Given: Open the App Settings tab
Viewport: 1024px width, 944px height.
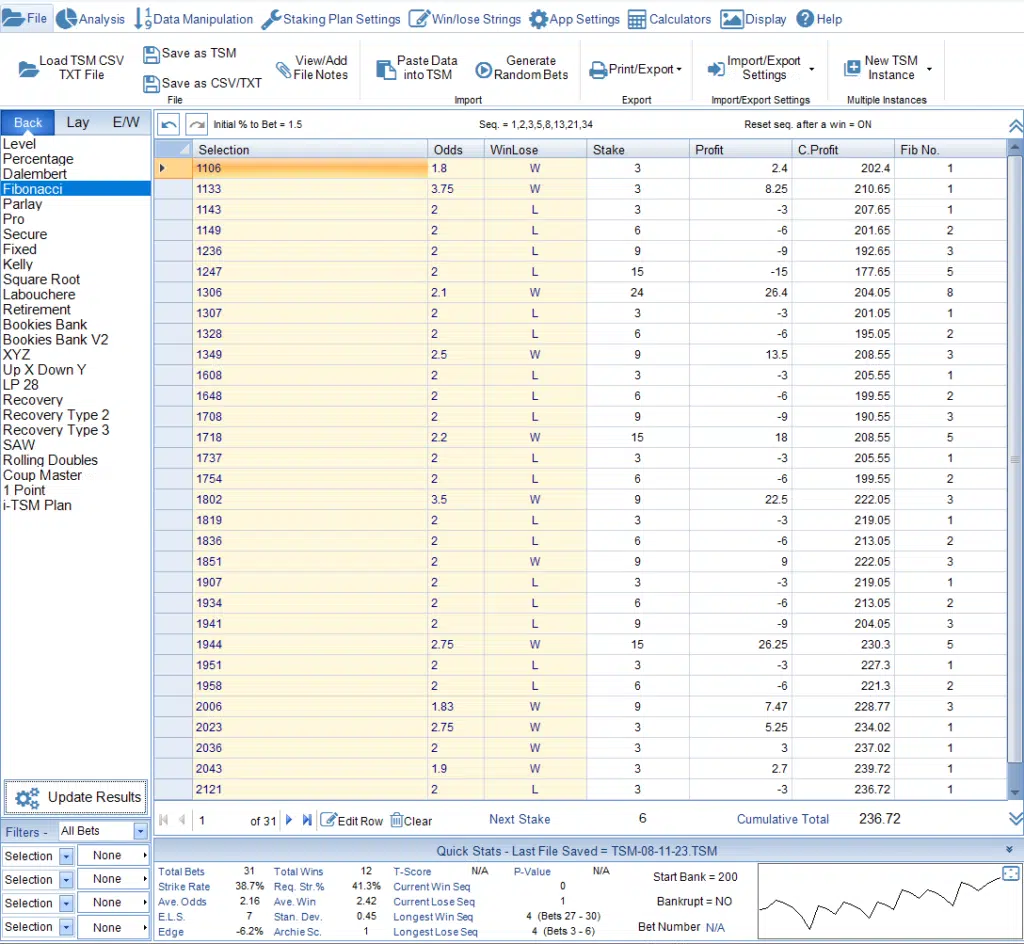Looking at the screenshot, I should (574, 19).
